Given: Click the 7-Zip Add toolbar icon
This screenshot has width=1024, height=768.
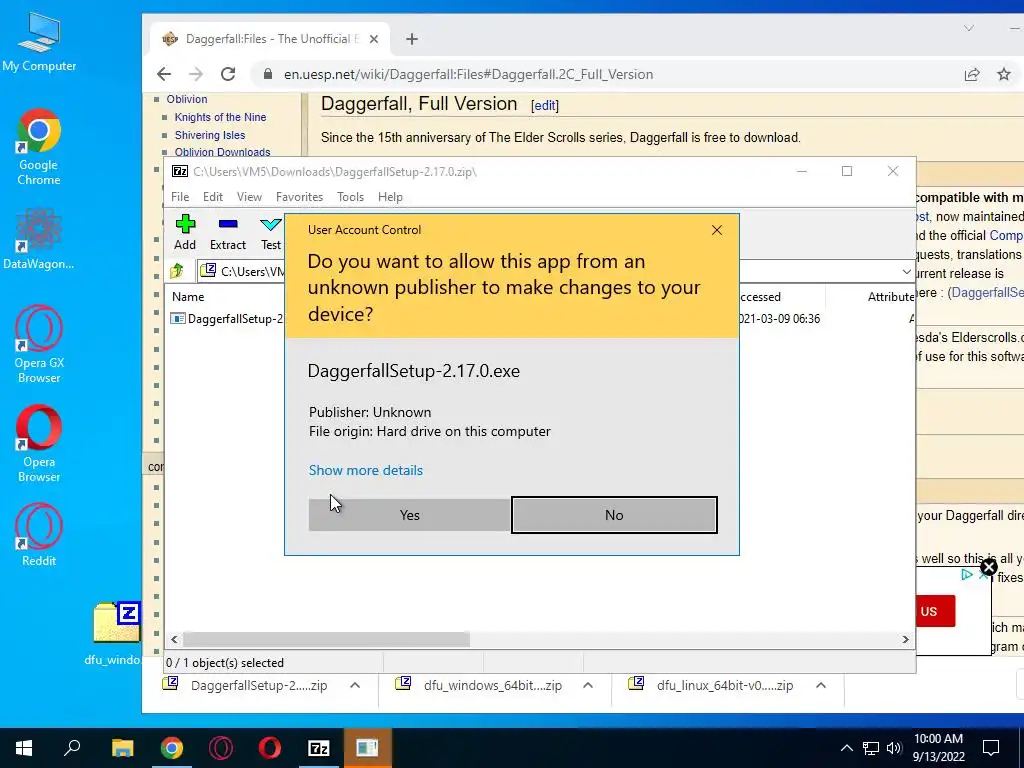Looking at the screenshot, I should (x=185, y=232).
